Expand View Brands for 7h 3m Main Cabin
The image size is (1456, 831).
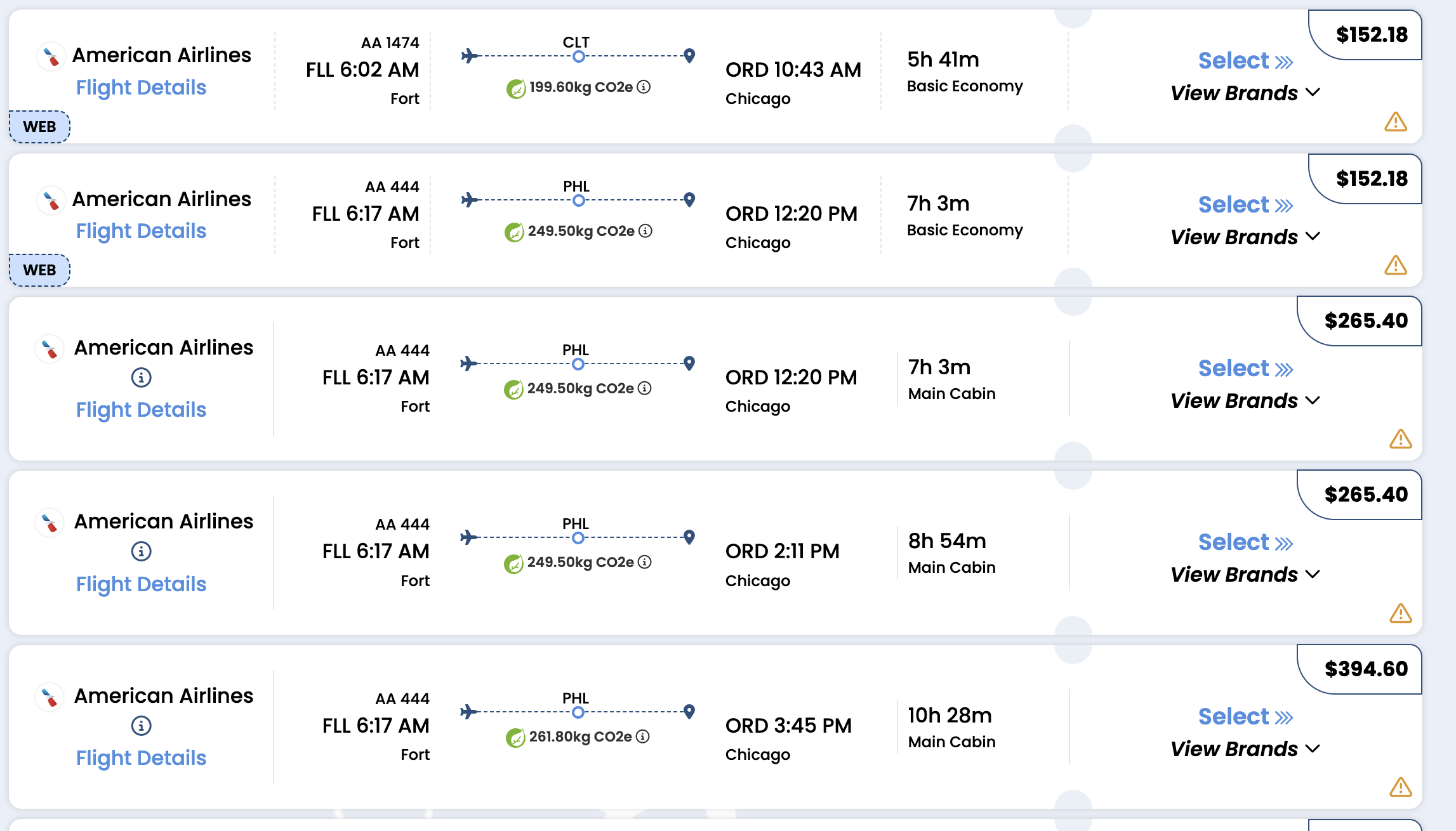click(1245, 400)
